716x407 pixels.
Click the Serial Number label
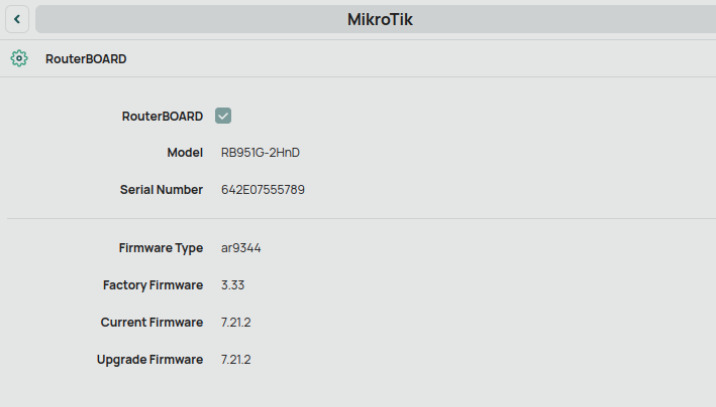coord(161,190)
